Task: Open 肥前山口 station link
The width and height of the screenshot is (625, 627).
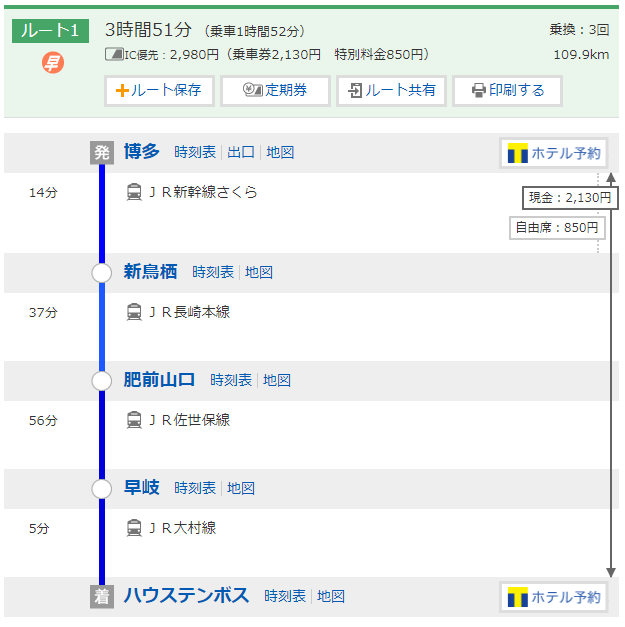Action: (x=159, y=380)
